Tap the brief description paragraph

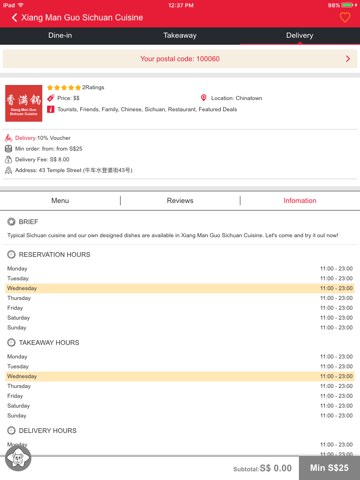tap(173, 235)
